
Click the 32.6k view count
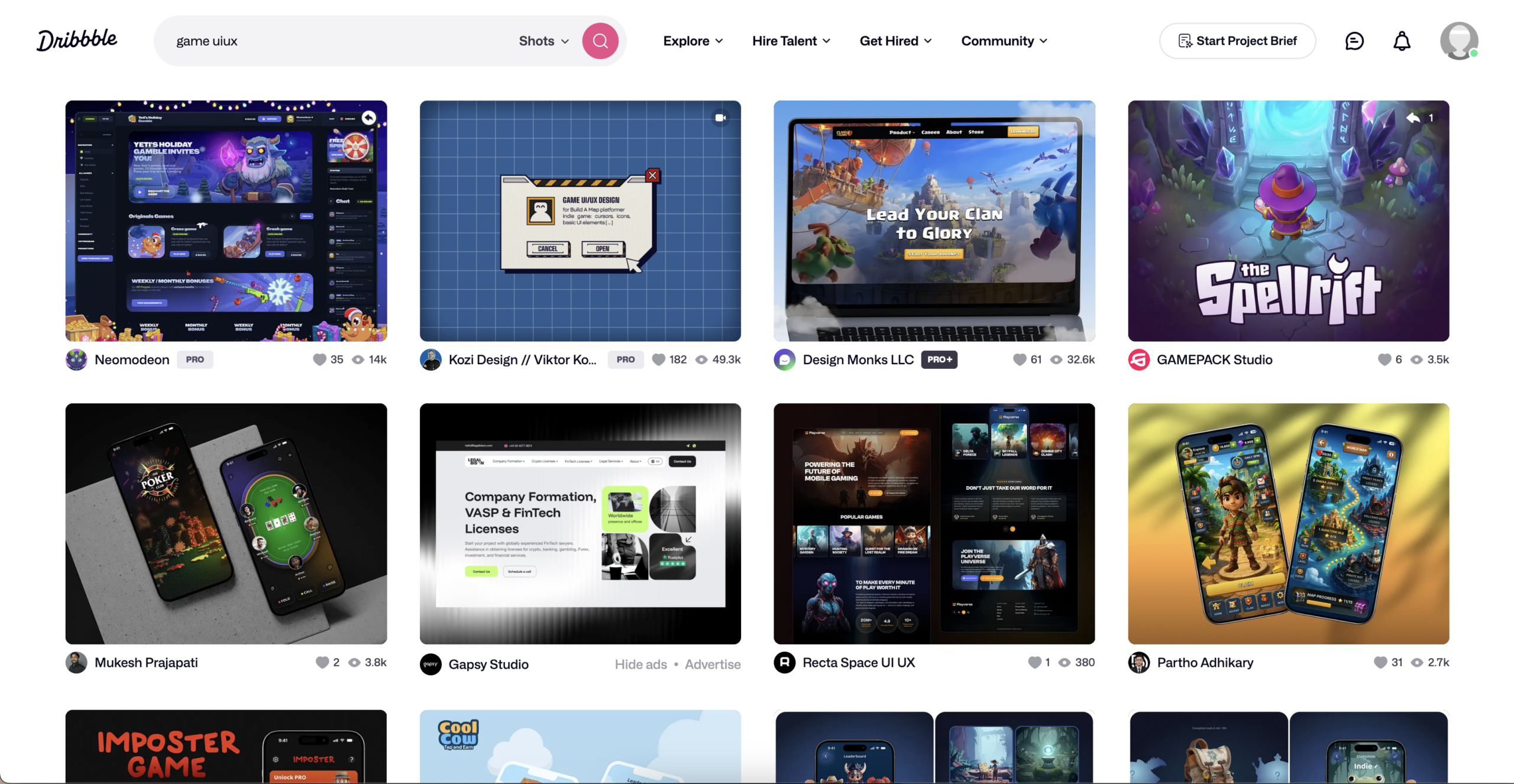[x=1080, y=359]
